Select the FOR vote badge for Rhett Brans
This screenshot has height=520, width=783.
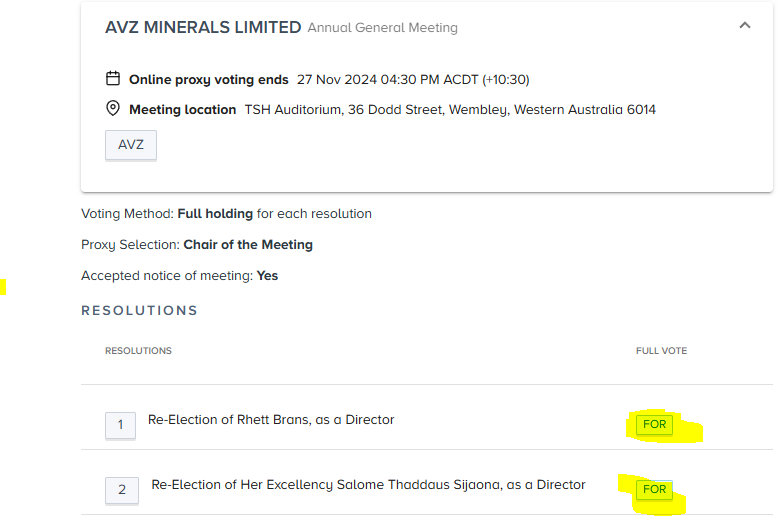tap(654, 425)
